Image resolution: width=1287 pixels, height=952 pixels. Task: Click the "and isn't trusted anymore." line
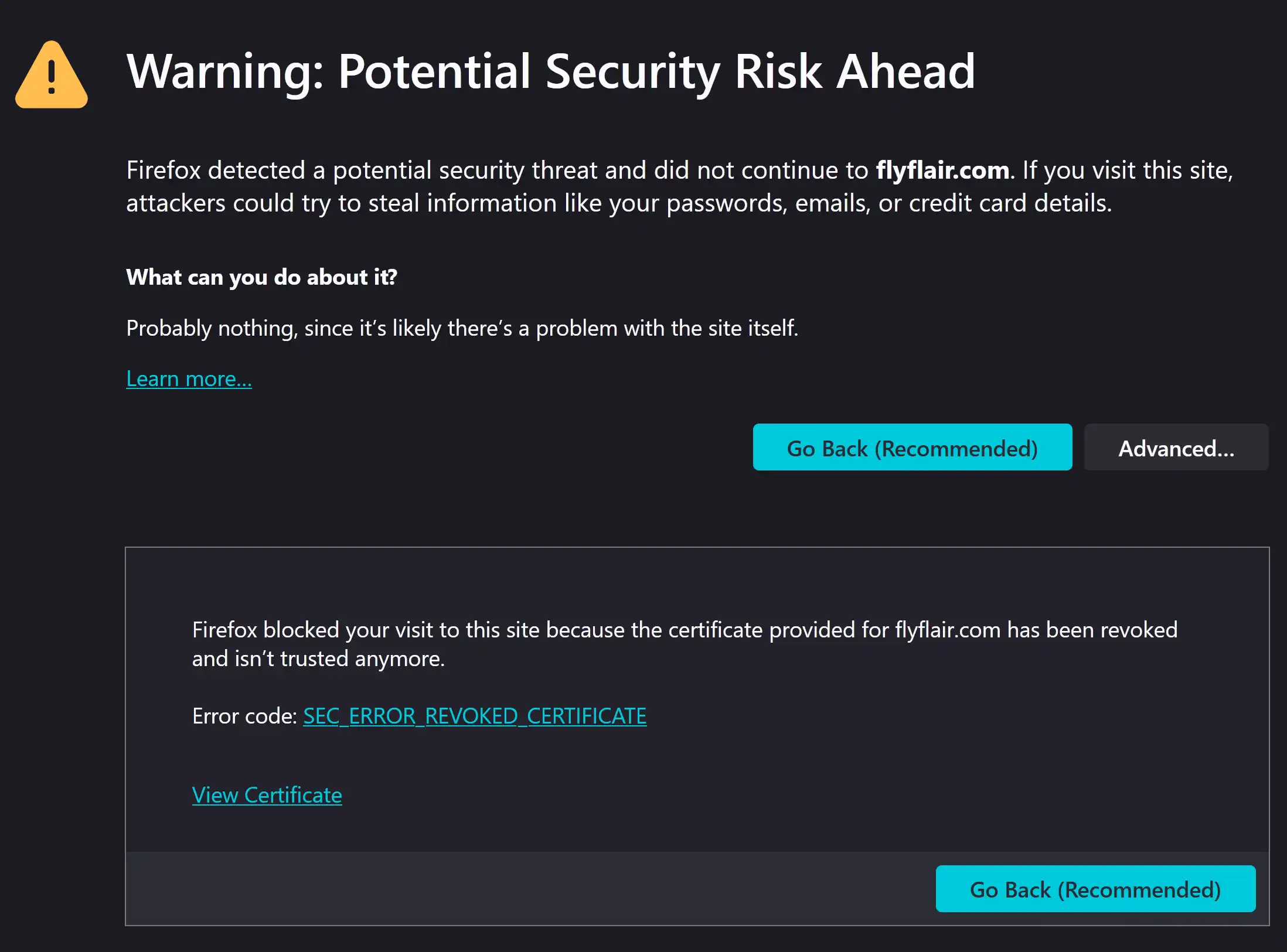pos(318,659)
